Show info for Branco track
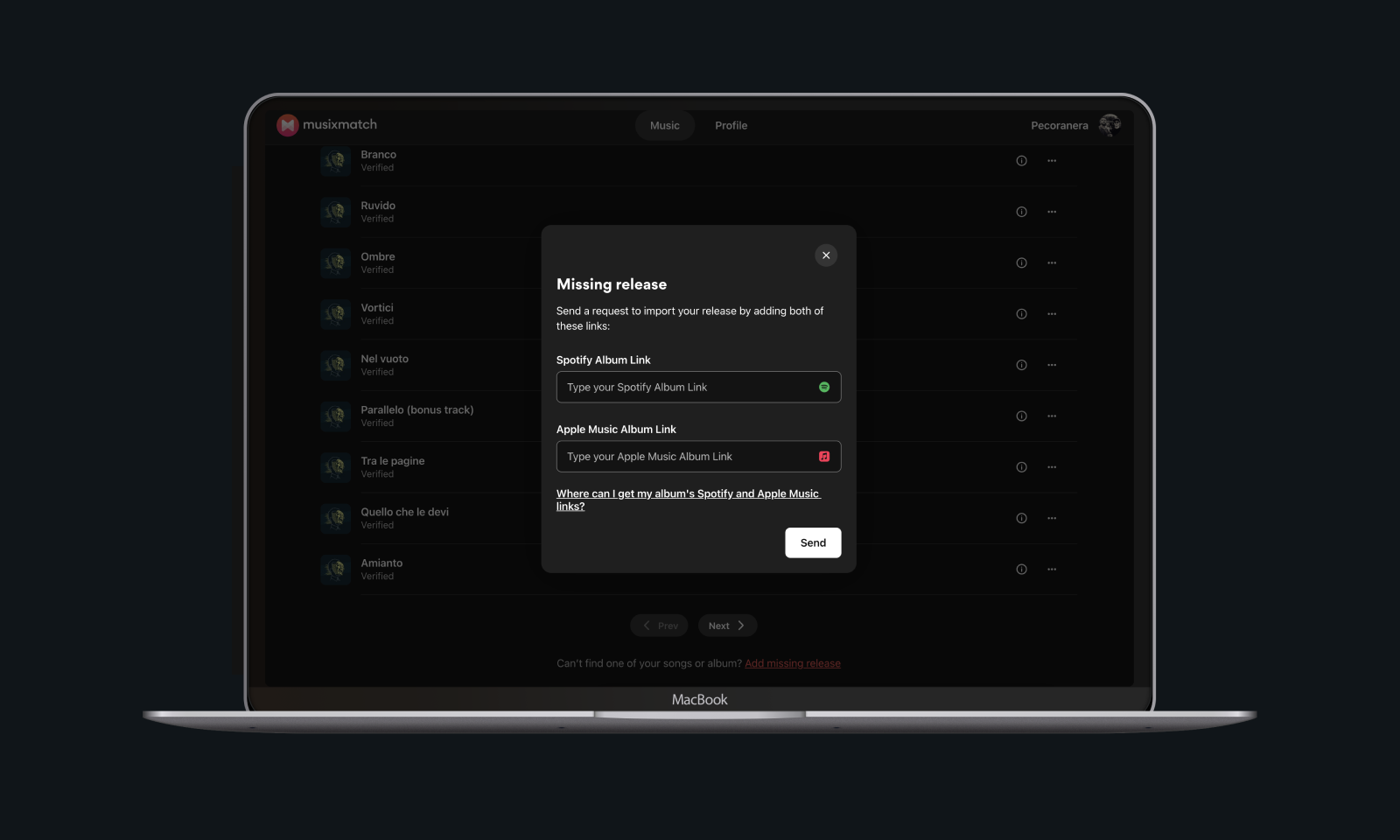The height and width of the screenshot is (840, 1400). pyautogui.click(x=1021, y=161)
